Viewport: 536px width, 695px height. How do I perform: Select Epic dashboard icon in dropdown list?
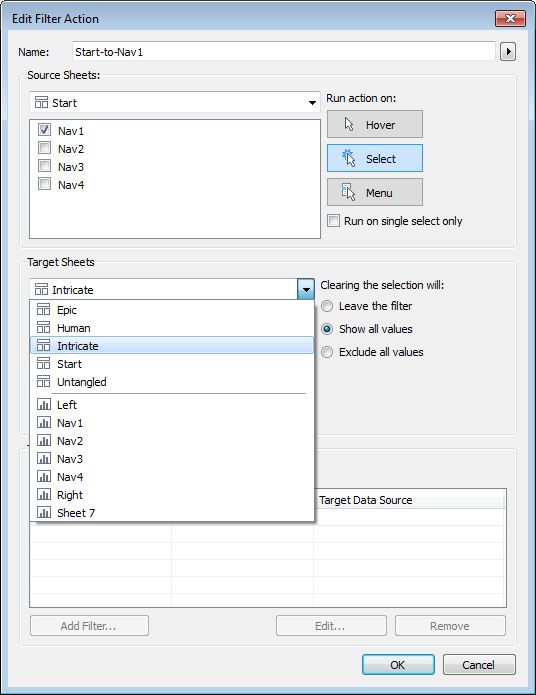point(43,309)
